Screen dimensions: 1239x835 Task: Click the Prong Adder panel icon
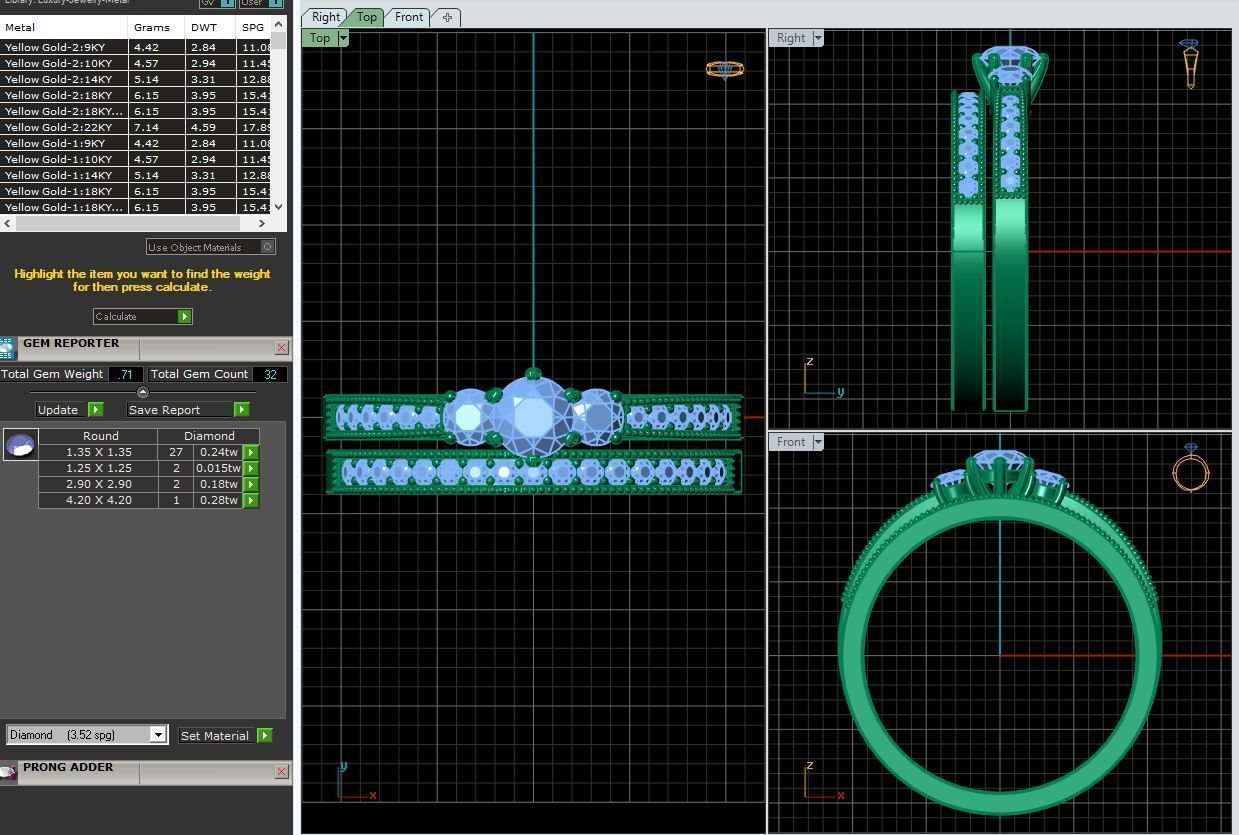click(8, 772)
